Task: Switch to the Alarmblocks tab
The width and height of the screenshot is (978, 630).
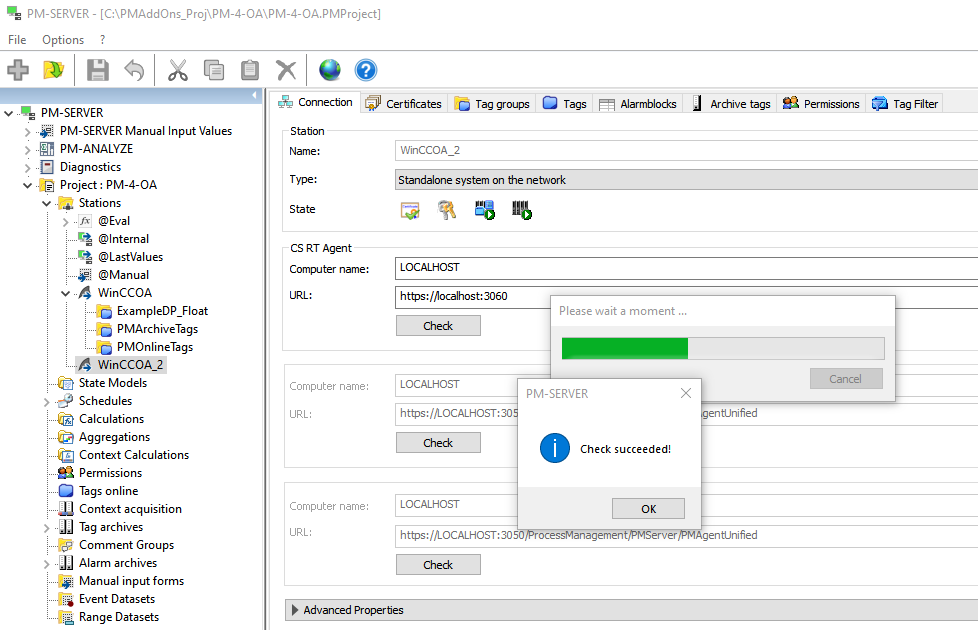Action: coord(638,104)
